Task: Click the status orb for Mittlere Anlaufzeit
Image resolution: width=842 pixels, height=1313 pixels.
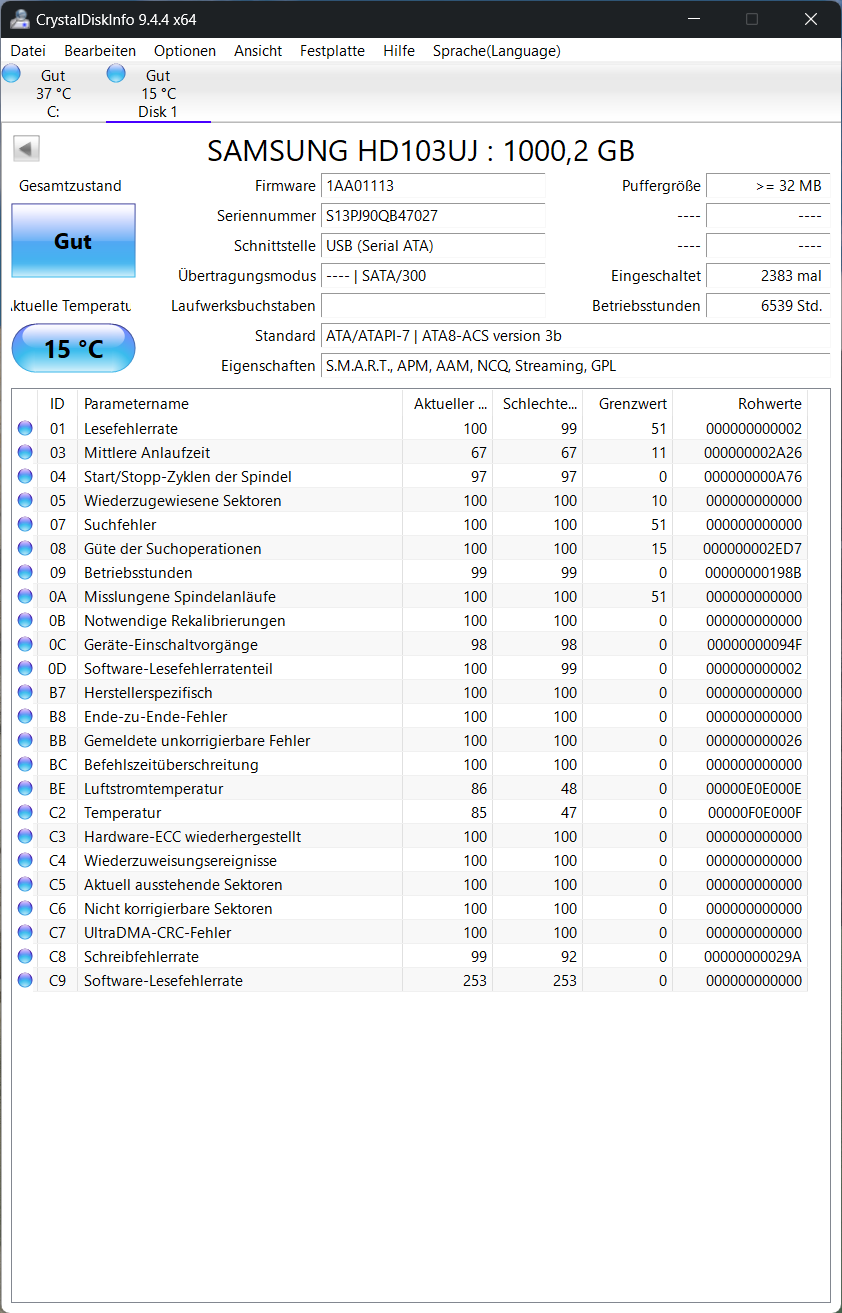Action: pos(25,452)
